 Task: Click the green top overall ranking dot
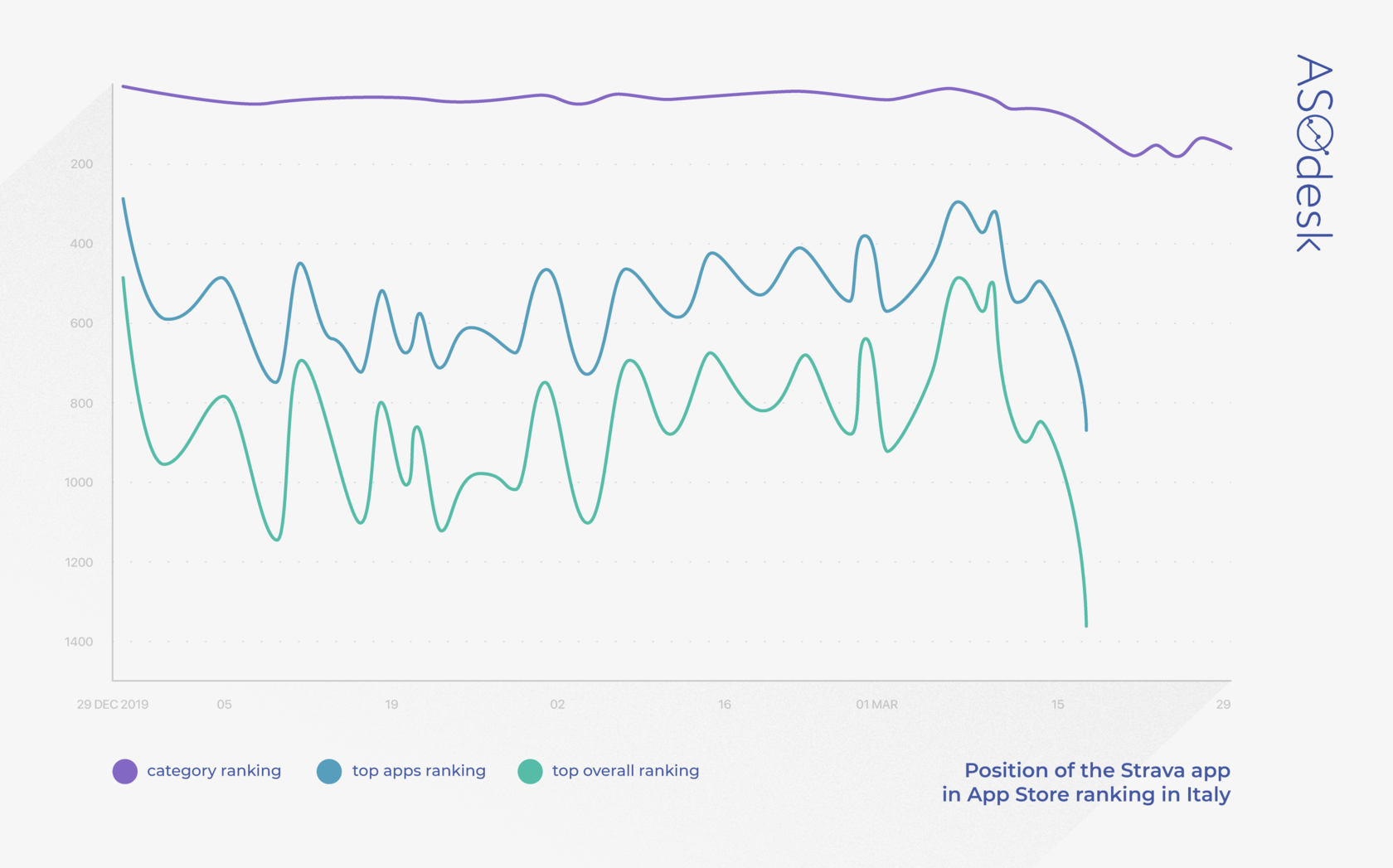530,771
